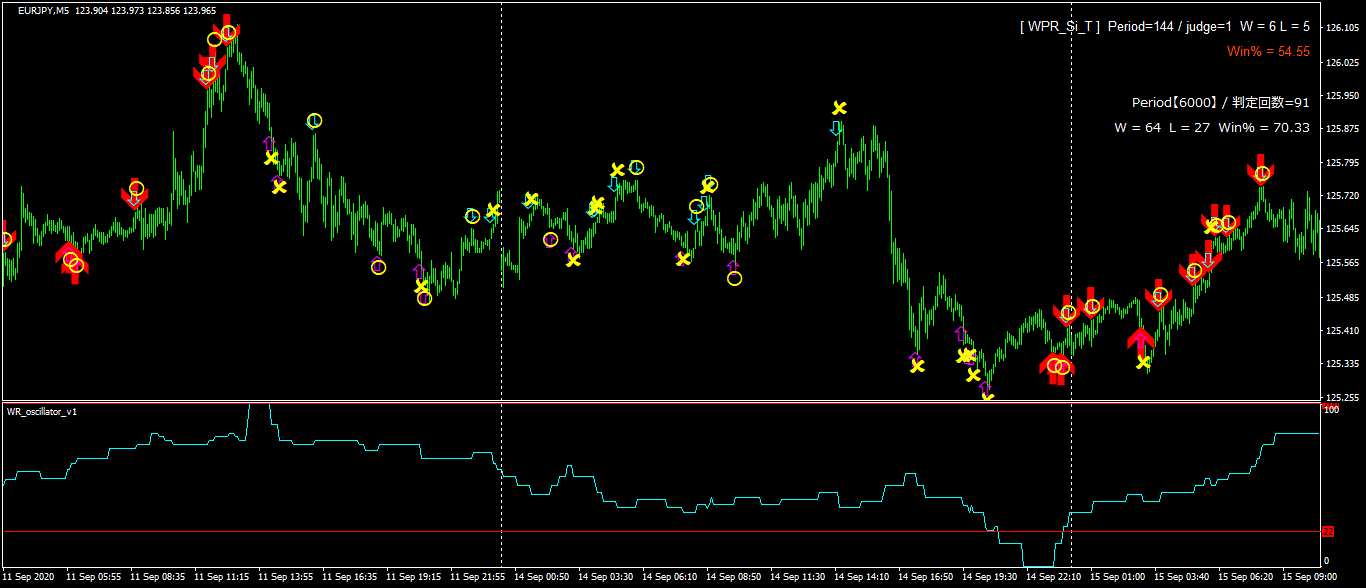
Task: Click the 14 Sep 00:50 time axis label
Action: [x=541, y=577]
